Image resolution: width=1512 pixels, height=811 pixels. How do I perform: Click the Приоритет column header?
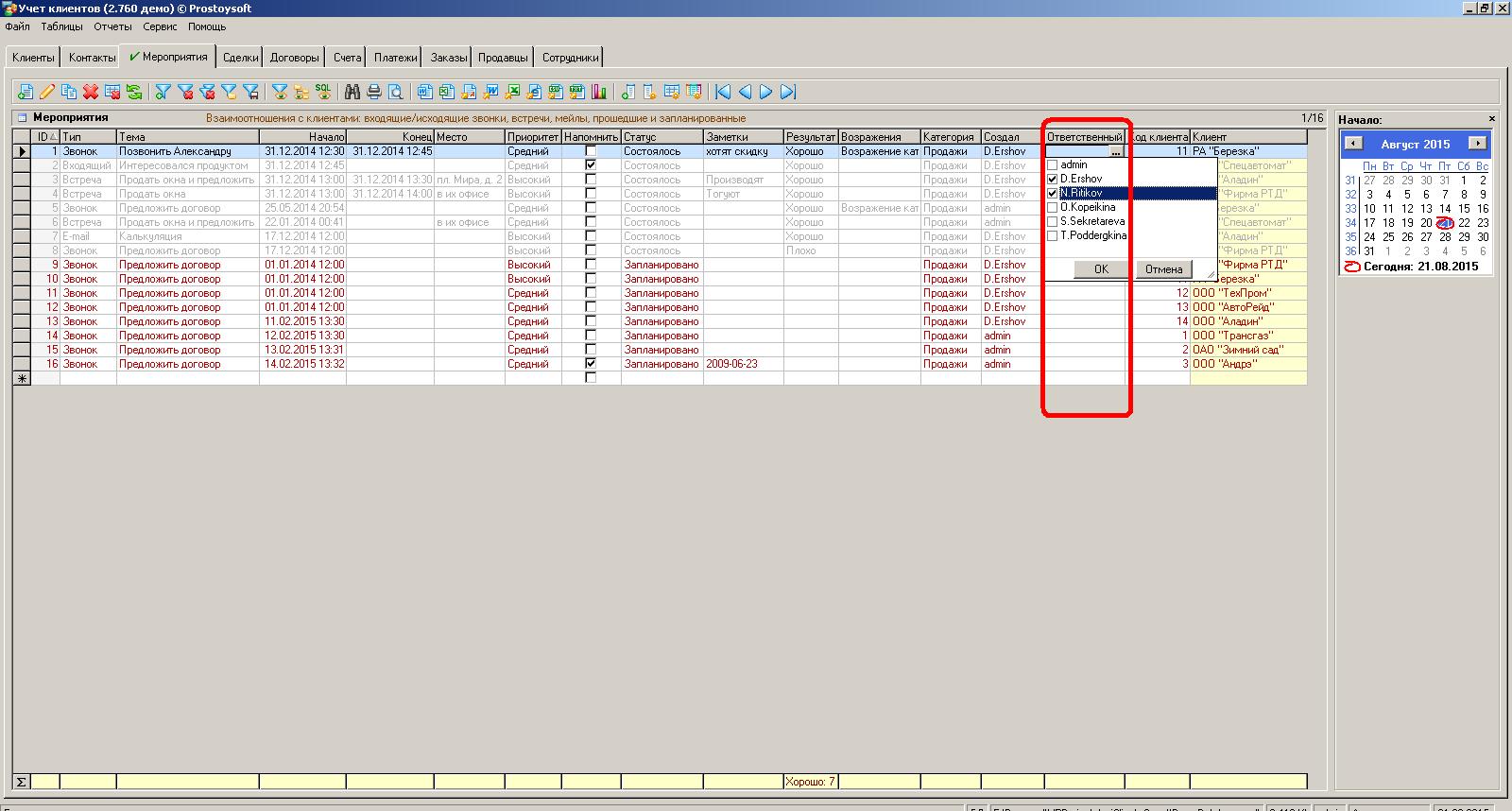tap(533, 137)
